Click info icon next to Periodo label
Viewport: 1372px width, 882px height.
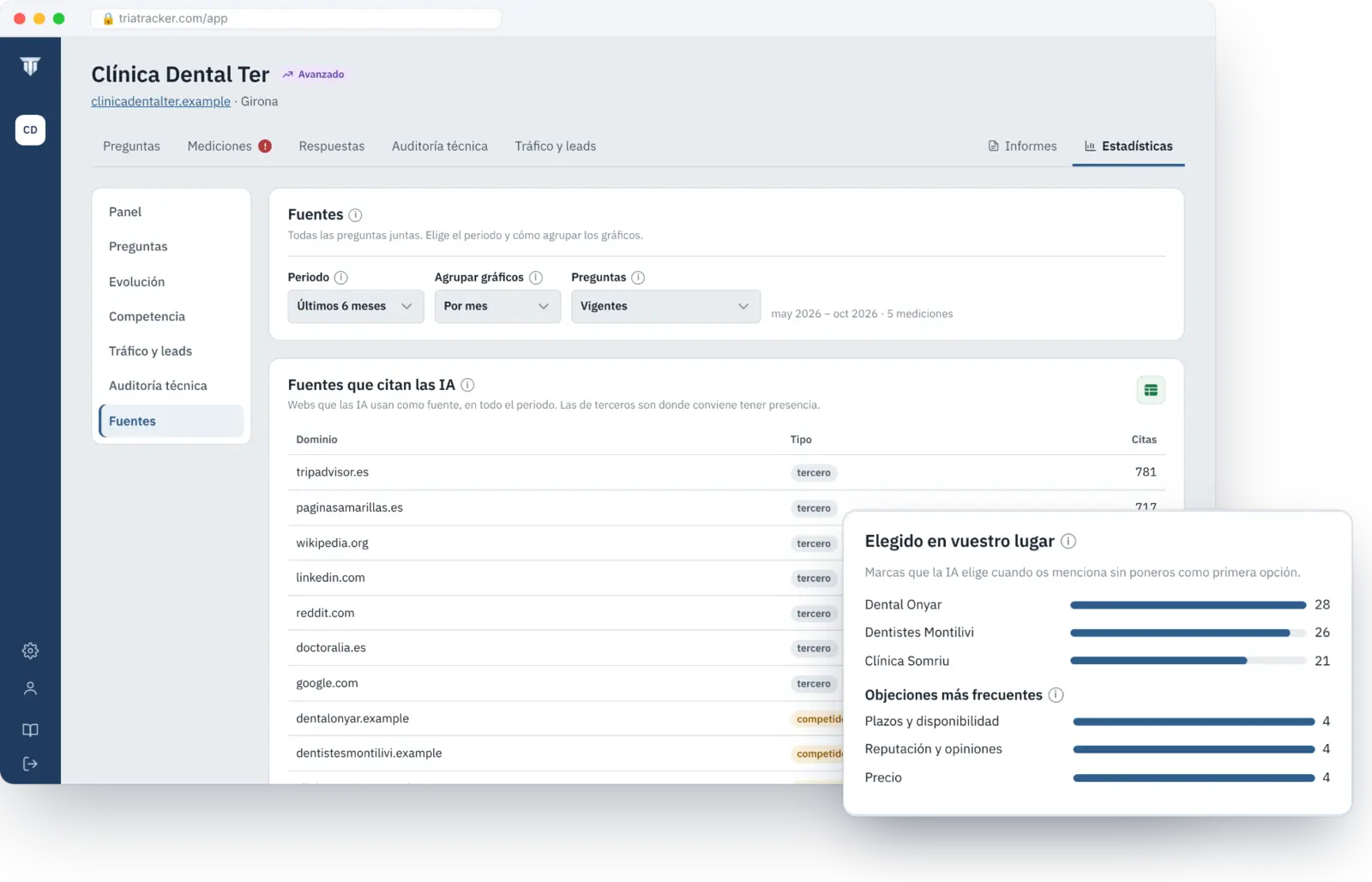[340, 278]
